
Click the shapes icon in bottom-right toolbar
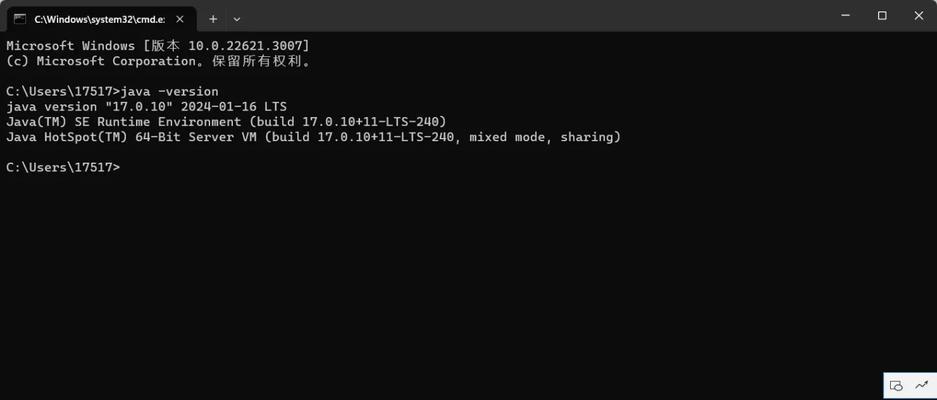tap(896, 386)
